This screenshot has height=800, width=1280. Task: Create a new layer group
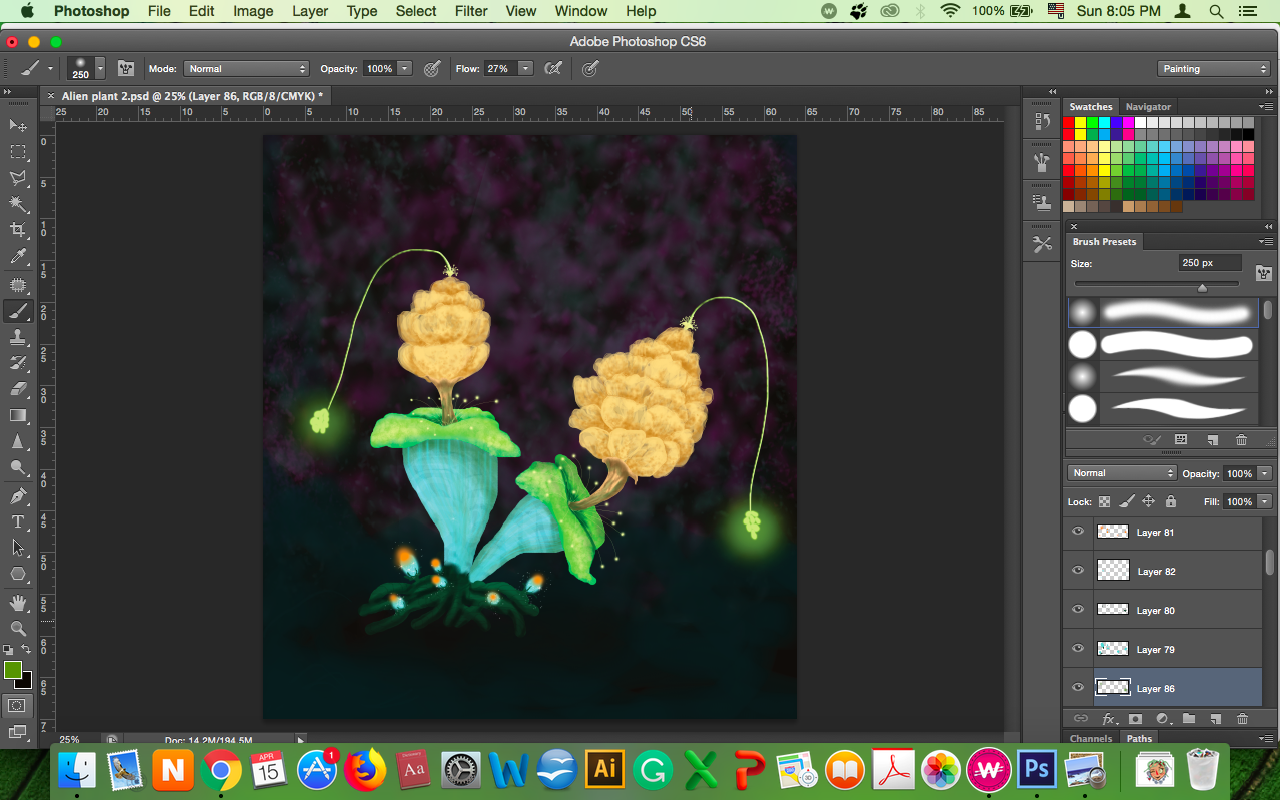click(1189, 719)
